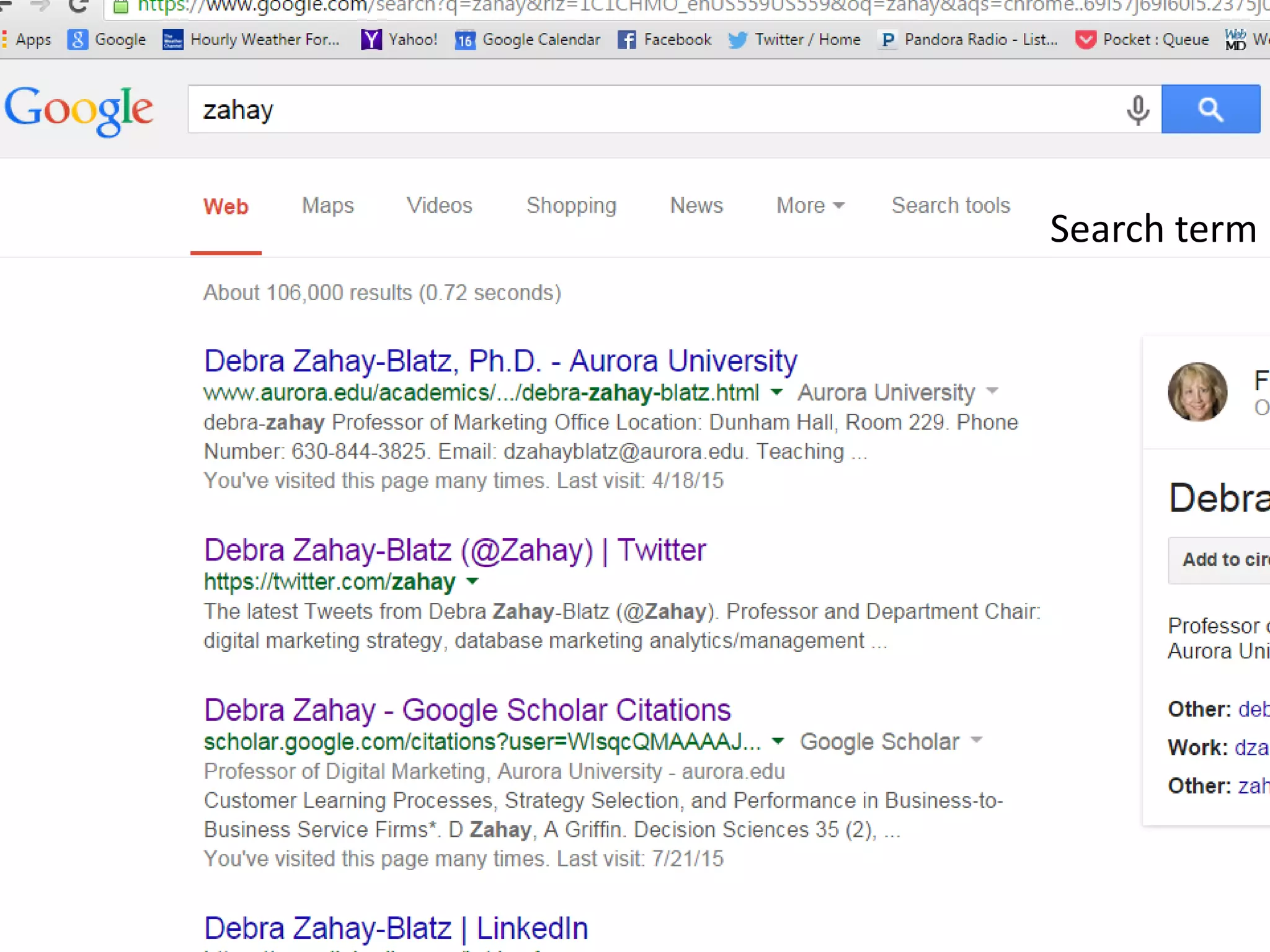Open the Apps bookmark shortcut
The image size is (1270, 952).
(27, 40)
